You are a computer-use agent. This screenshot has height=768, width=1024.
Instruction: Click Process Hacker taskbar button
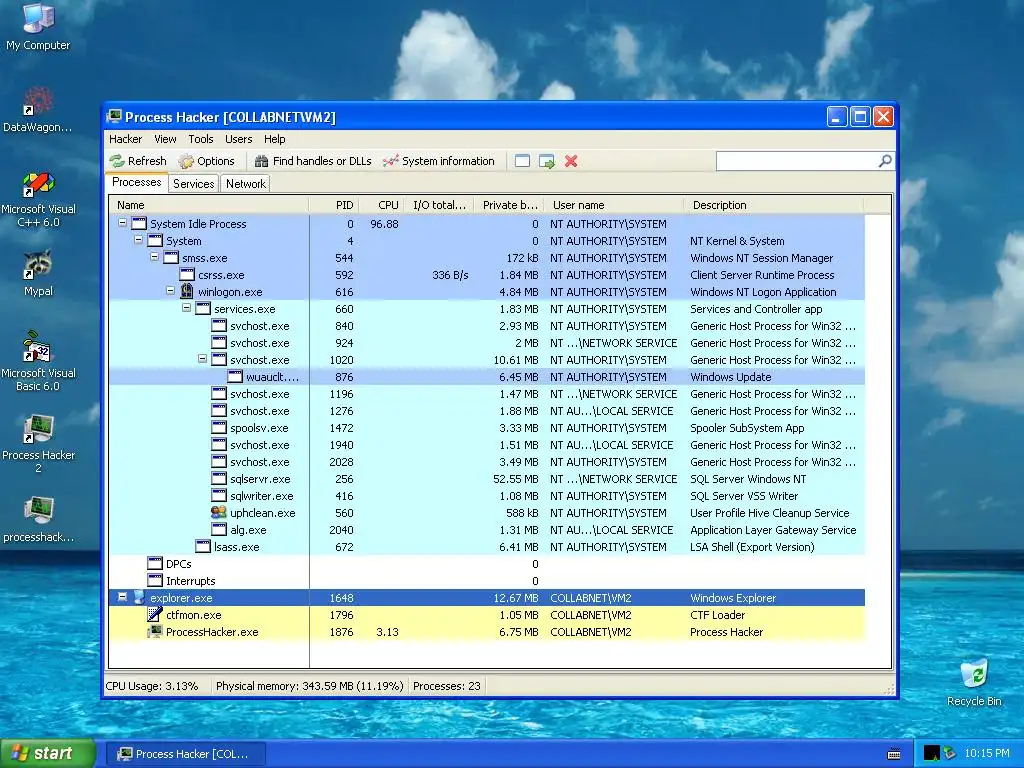point(185,754)
